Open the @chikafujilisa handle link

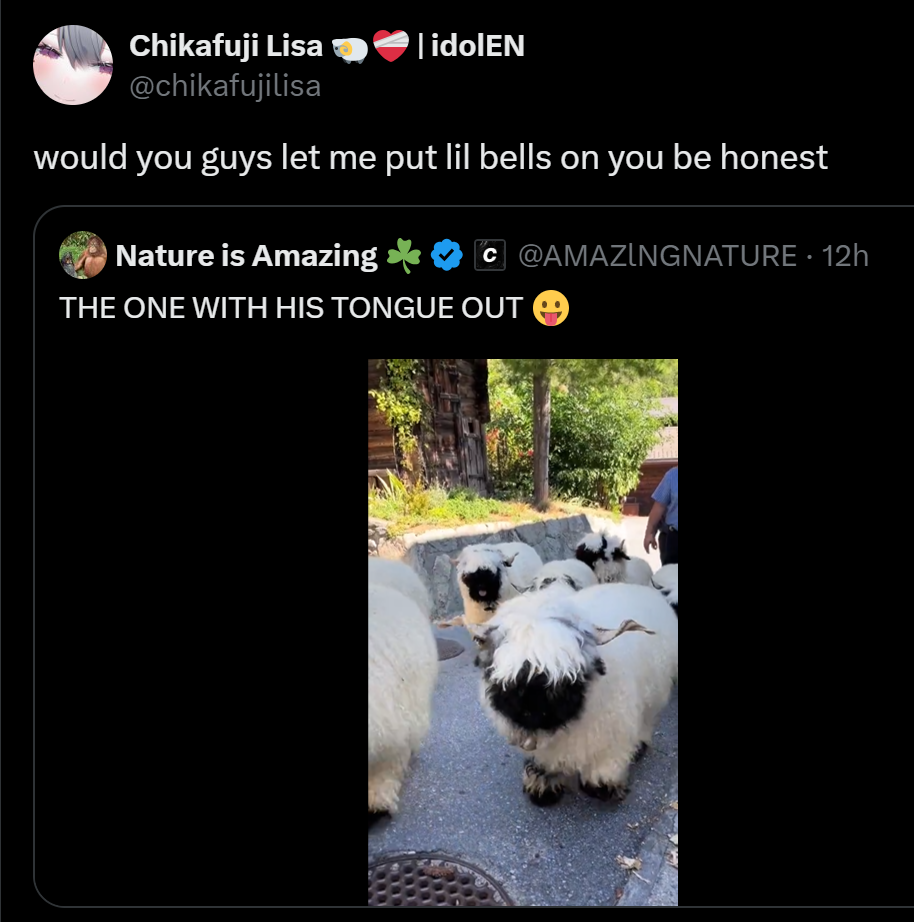[x=225, y=86]
